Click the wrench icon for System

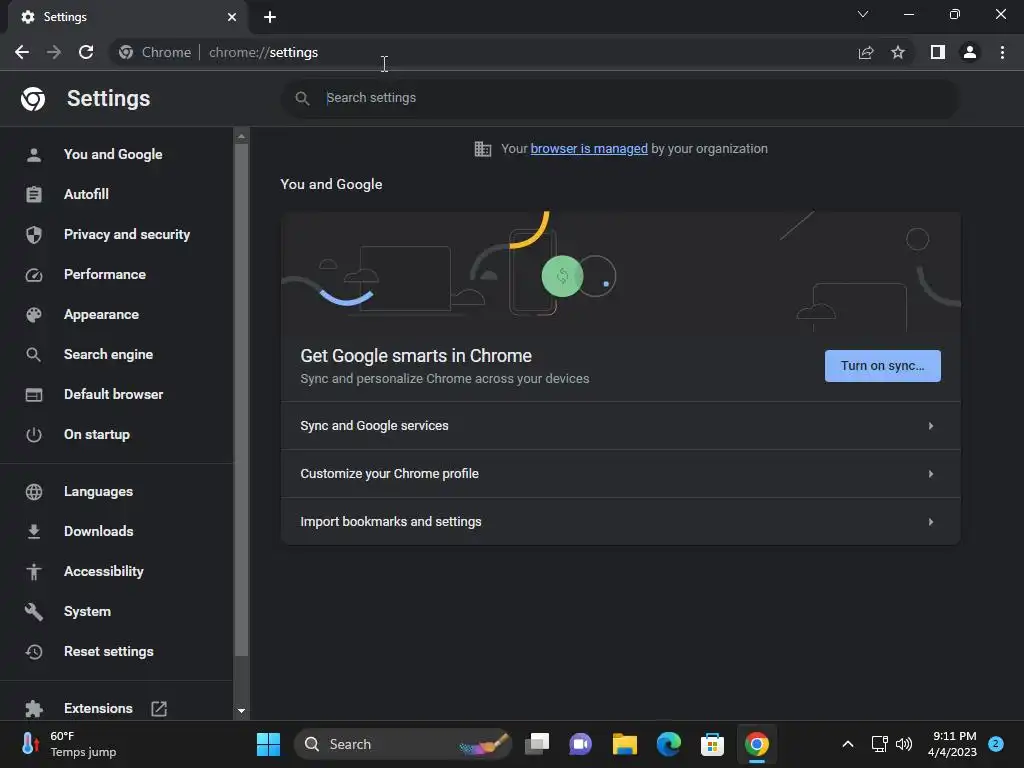point(34,612)
